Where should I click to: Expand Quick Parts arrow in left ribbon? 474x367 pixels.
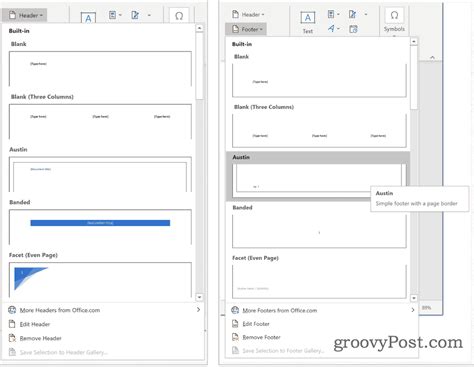pos(120,15)
